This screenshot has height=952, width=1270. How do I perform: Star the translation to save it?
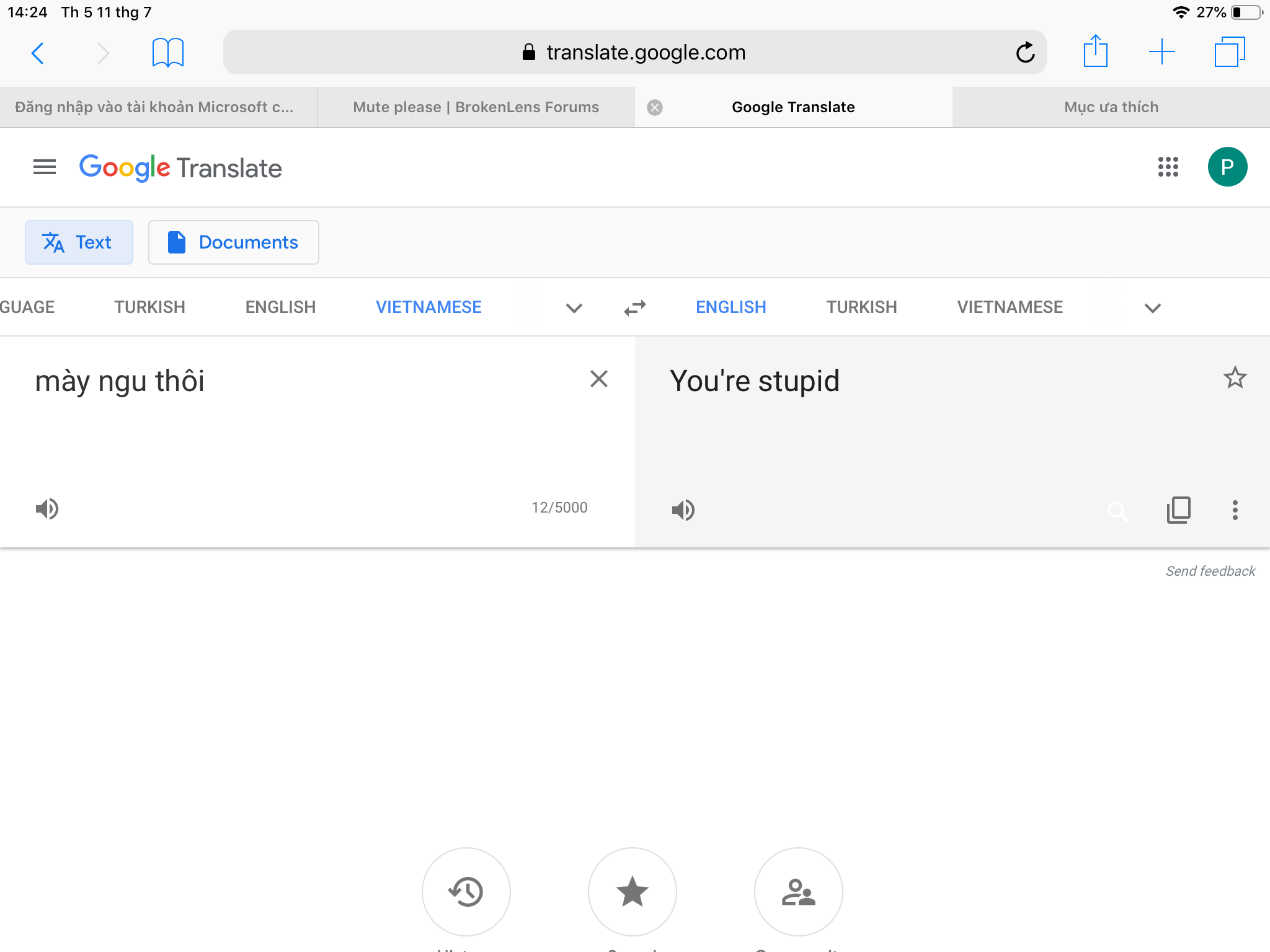(x=1235, y=377)
